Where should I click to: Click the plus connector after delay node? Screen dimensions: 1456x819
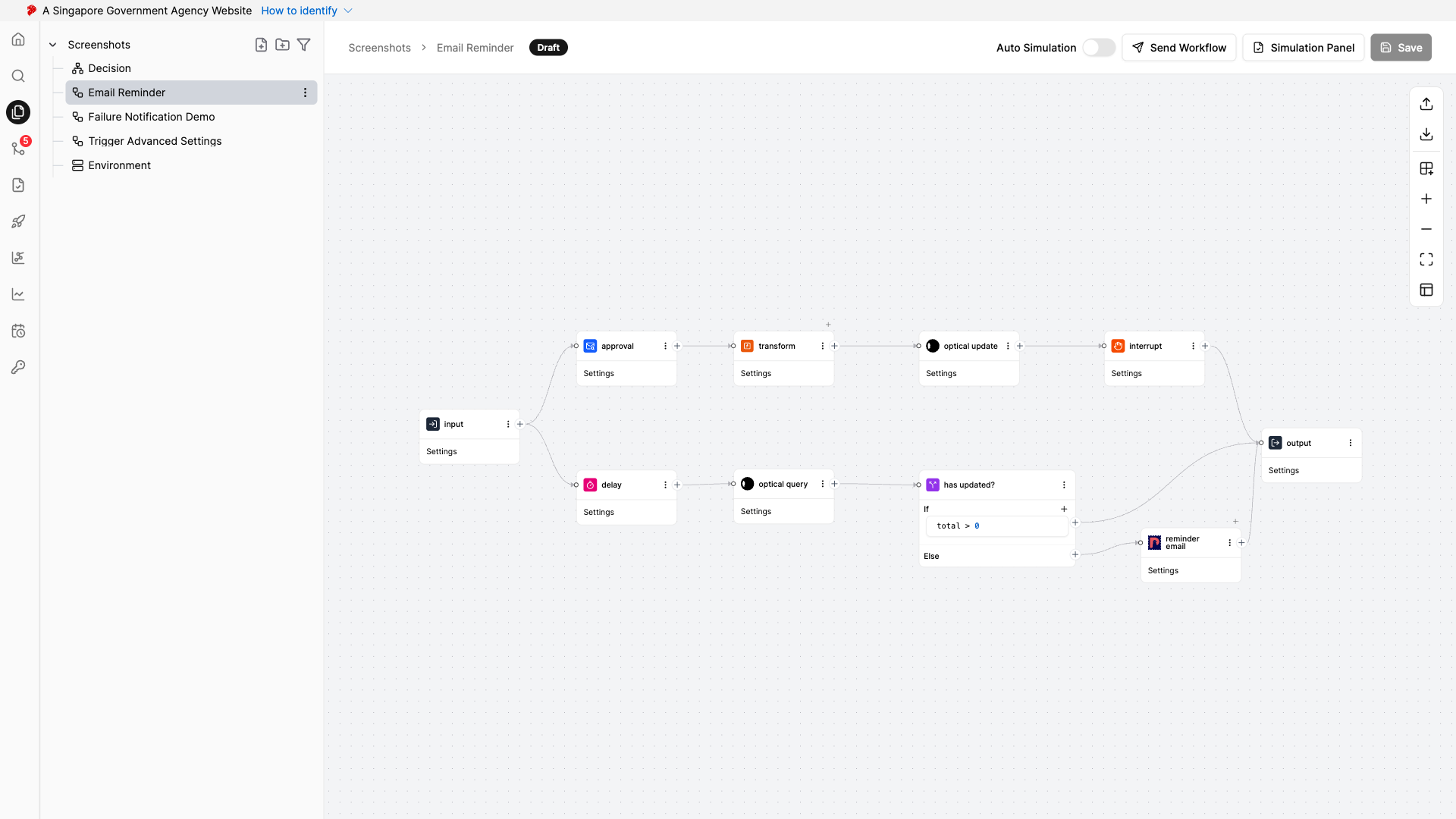point(677,485)
